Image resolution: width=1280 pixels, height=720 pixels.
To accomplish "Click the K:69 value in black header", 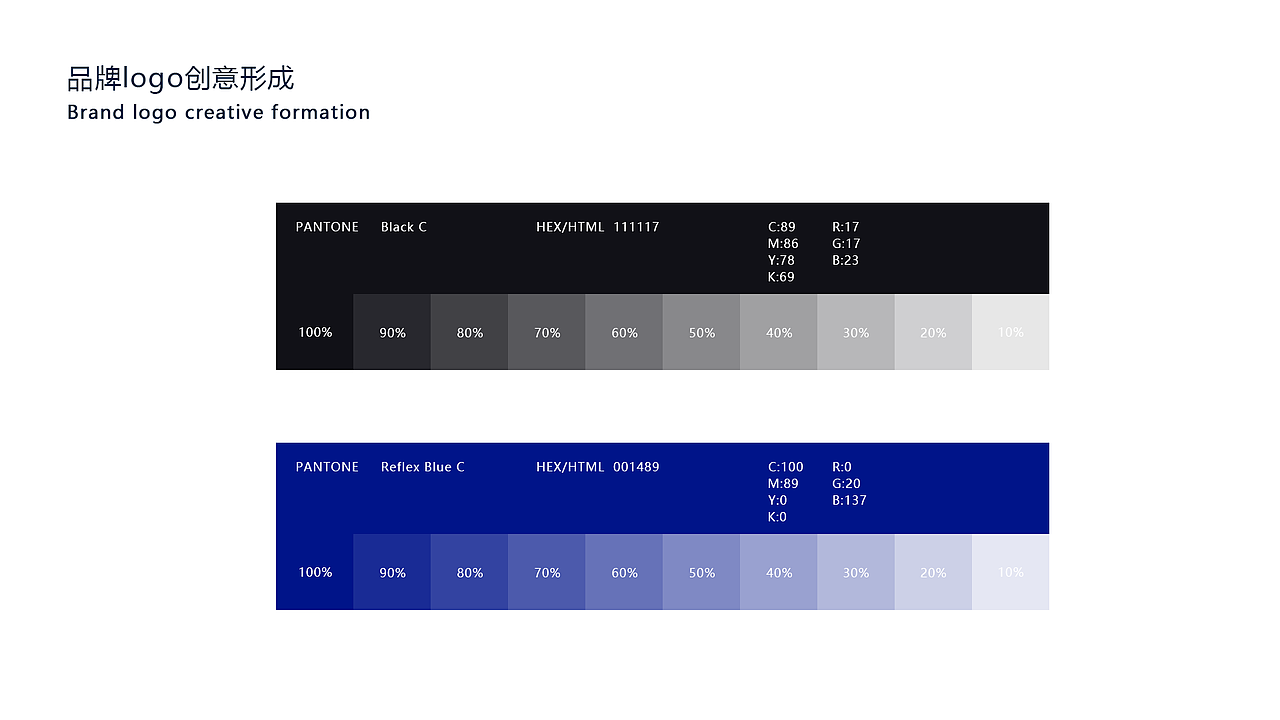I will click(x=781, y=277).
